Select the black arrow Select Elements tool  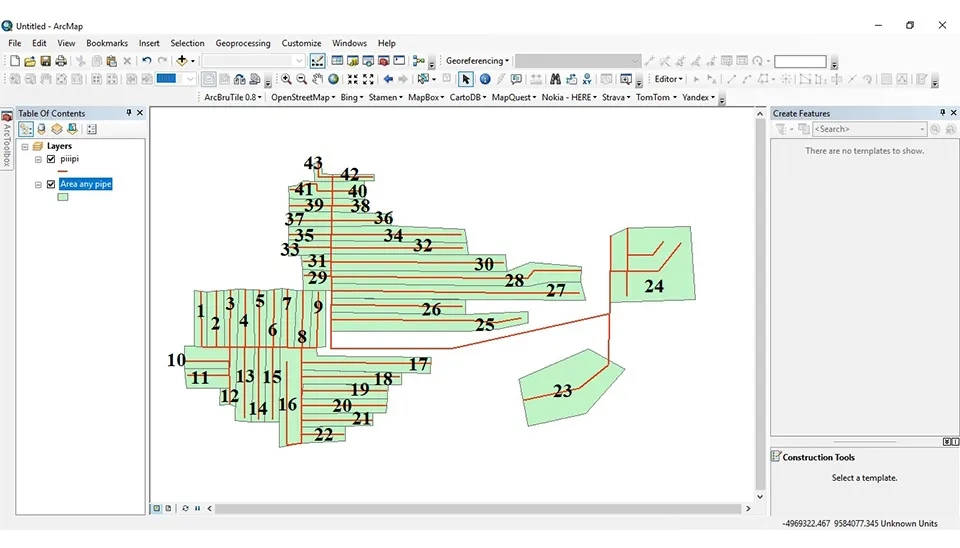point(466,79)
